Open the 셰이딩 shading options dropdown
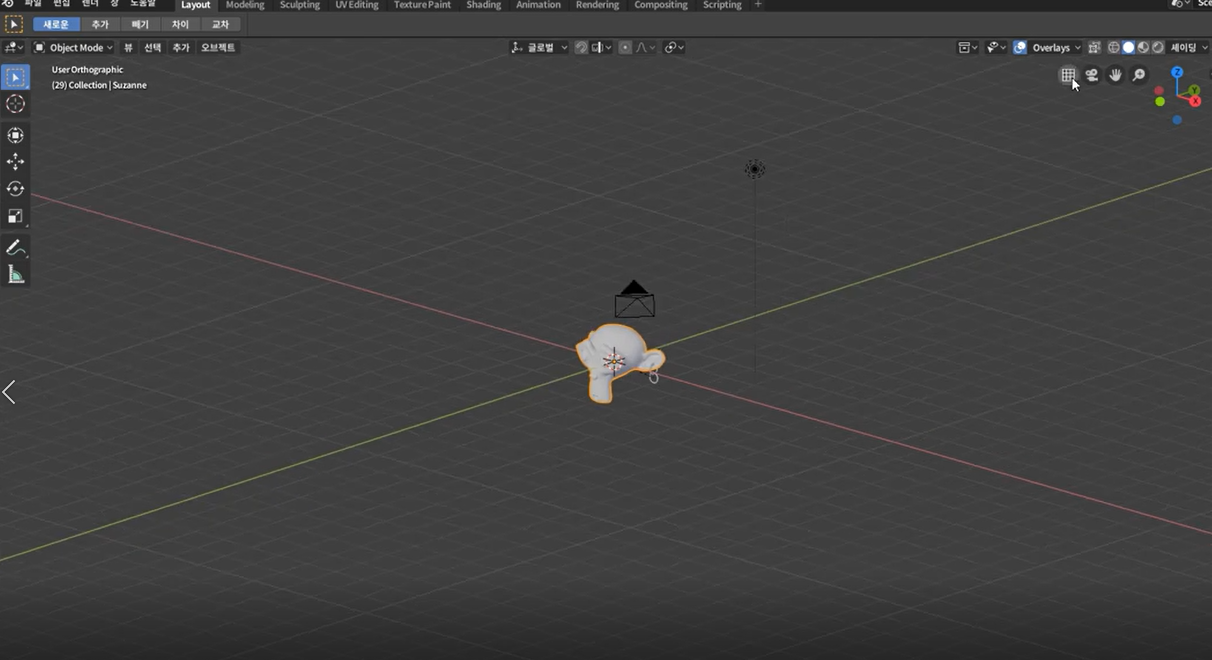The height and width of the screenshot is (660, 1212). coord(1189,47)
